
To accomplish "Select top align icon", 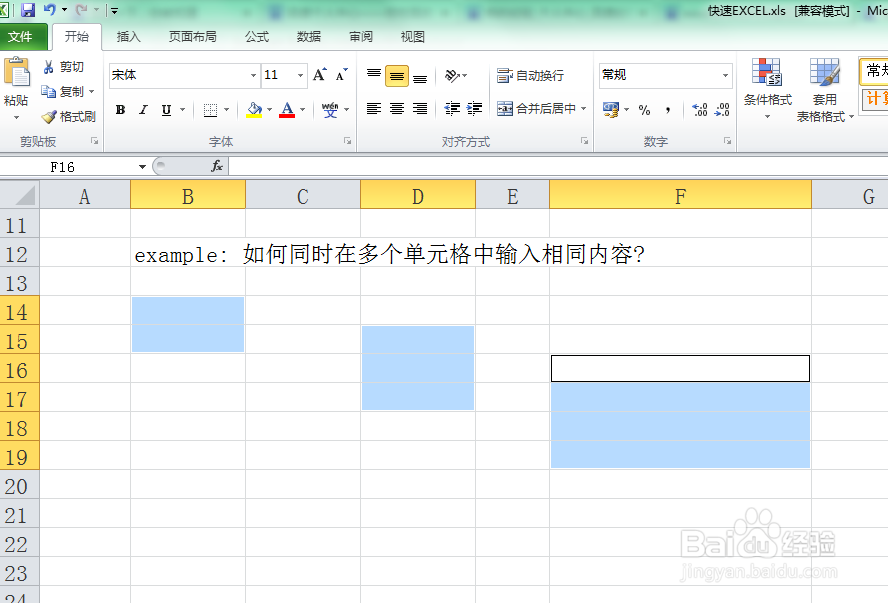I will (374, 75).
